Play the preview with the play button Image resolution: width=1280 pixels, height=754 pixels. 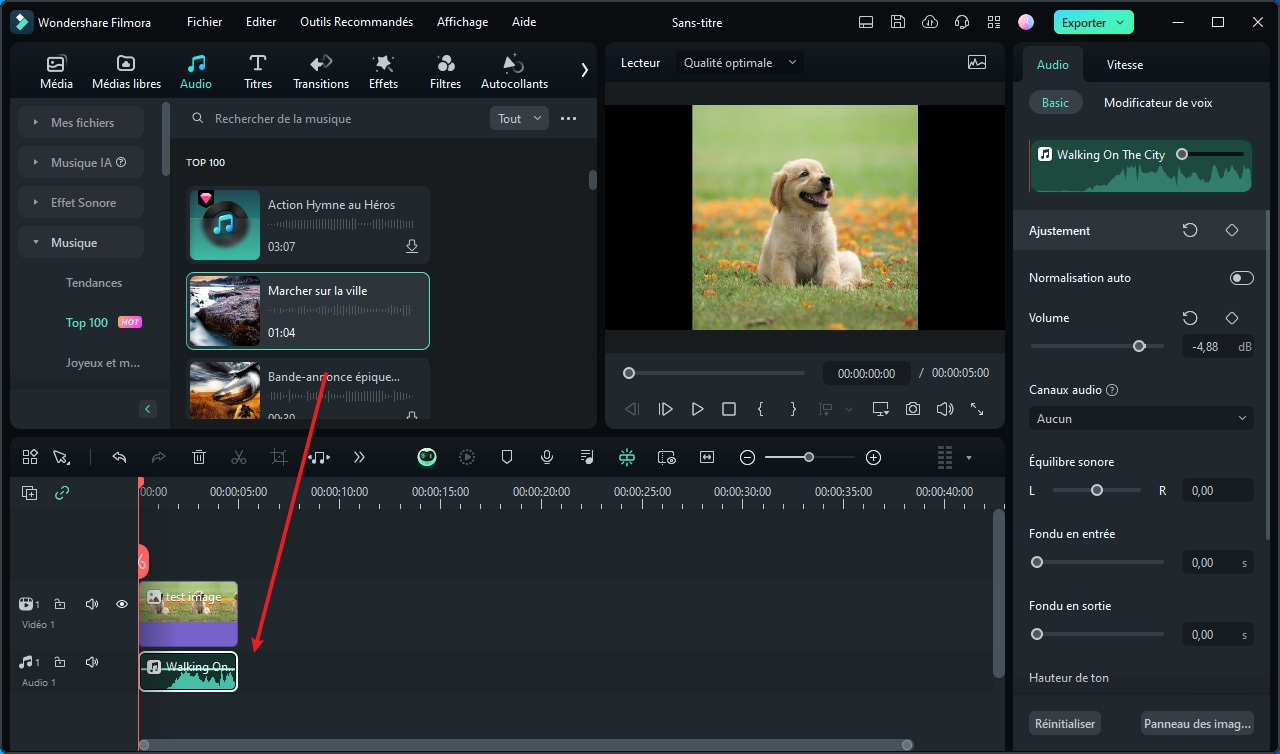click(x=697, y=409)
